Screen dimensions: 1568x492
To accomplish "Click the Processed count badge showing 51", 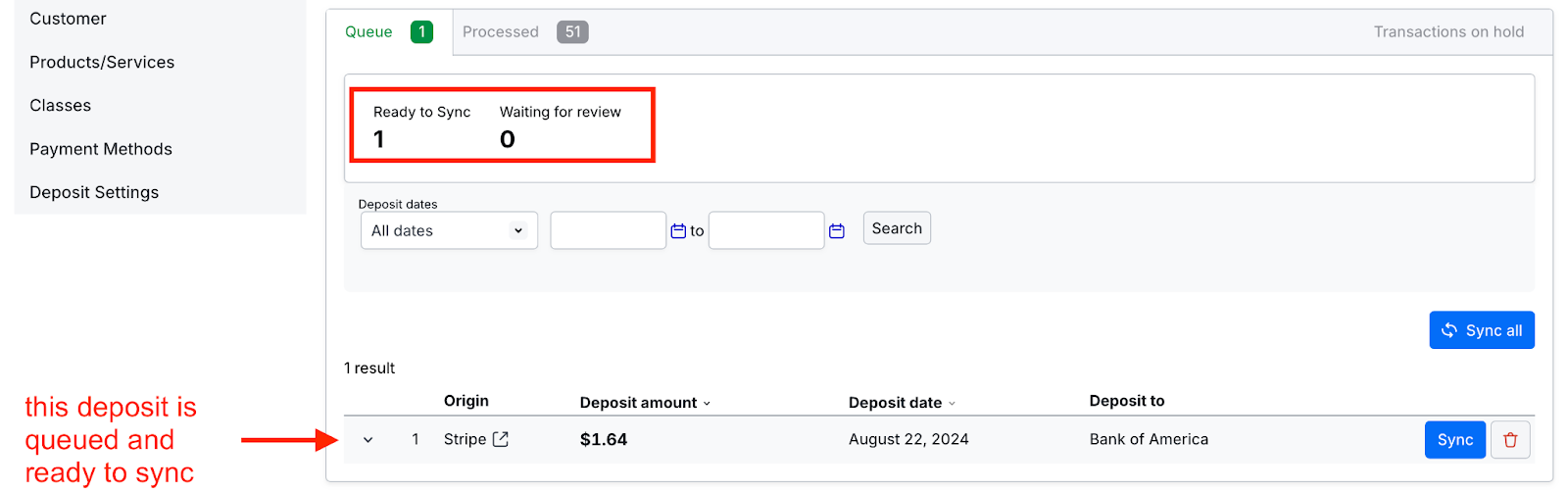I will pyautogui.click(x=572, y=32).
